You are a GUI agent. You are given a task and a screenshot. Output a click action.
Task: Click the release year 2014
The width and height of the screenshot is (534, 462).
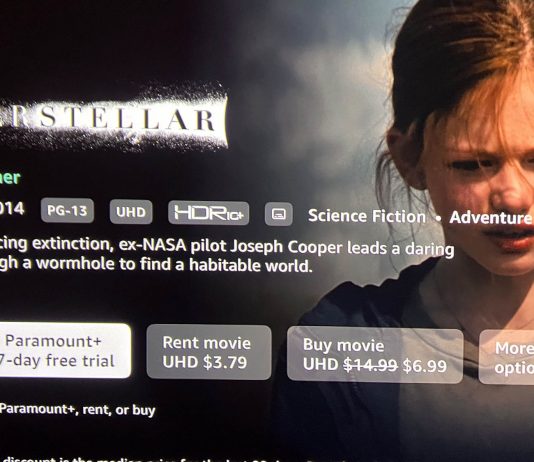pyautogui.click(x=12, y=208)
